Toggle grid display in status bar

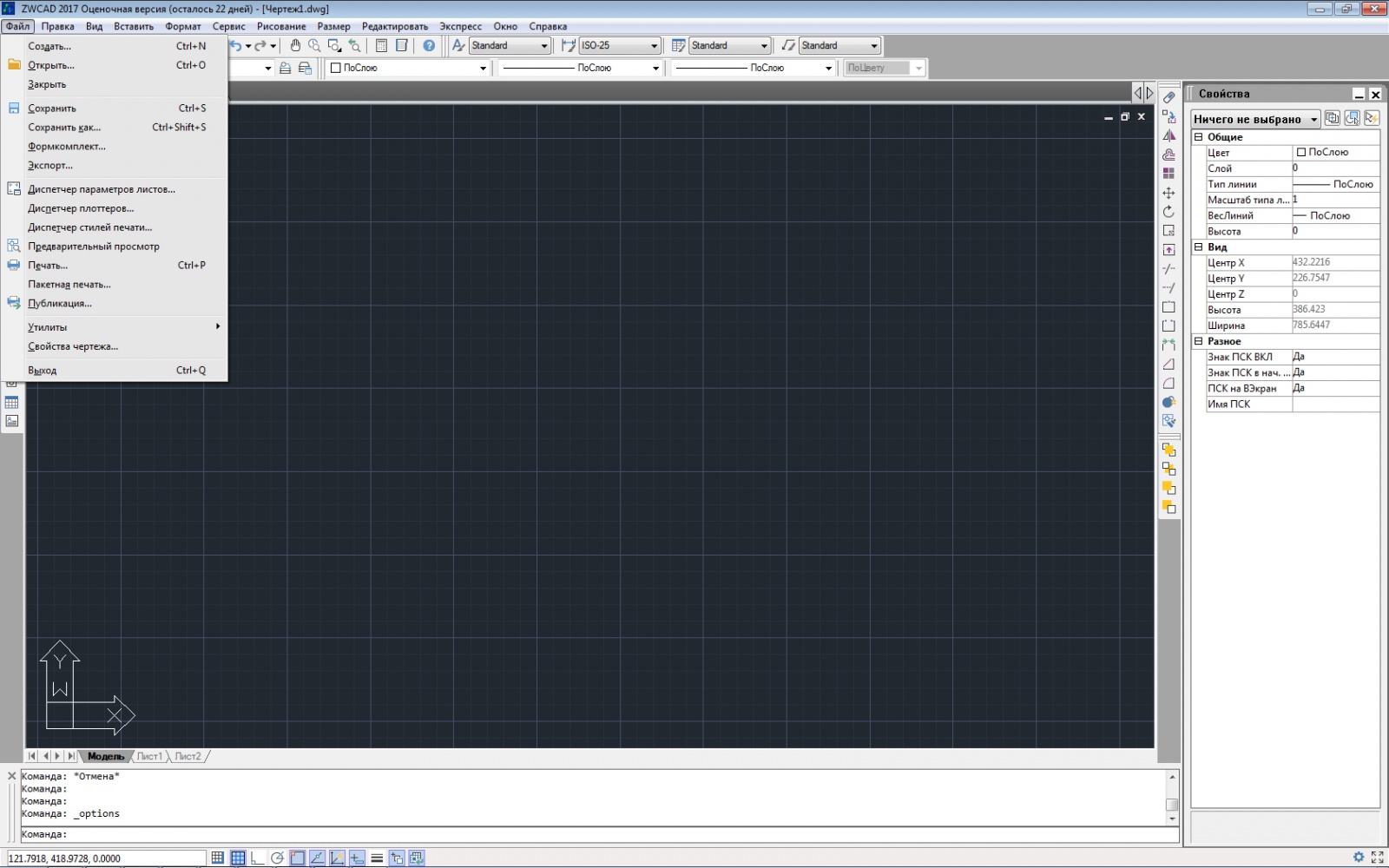(238, 858)
